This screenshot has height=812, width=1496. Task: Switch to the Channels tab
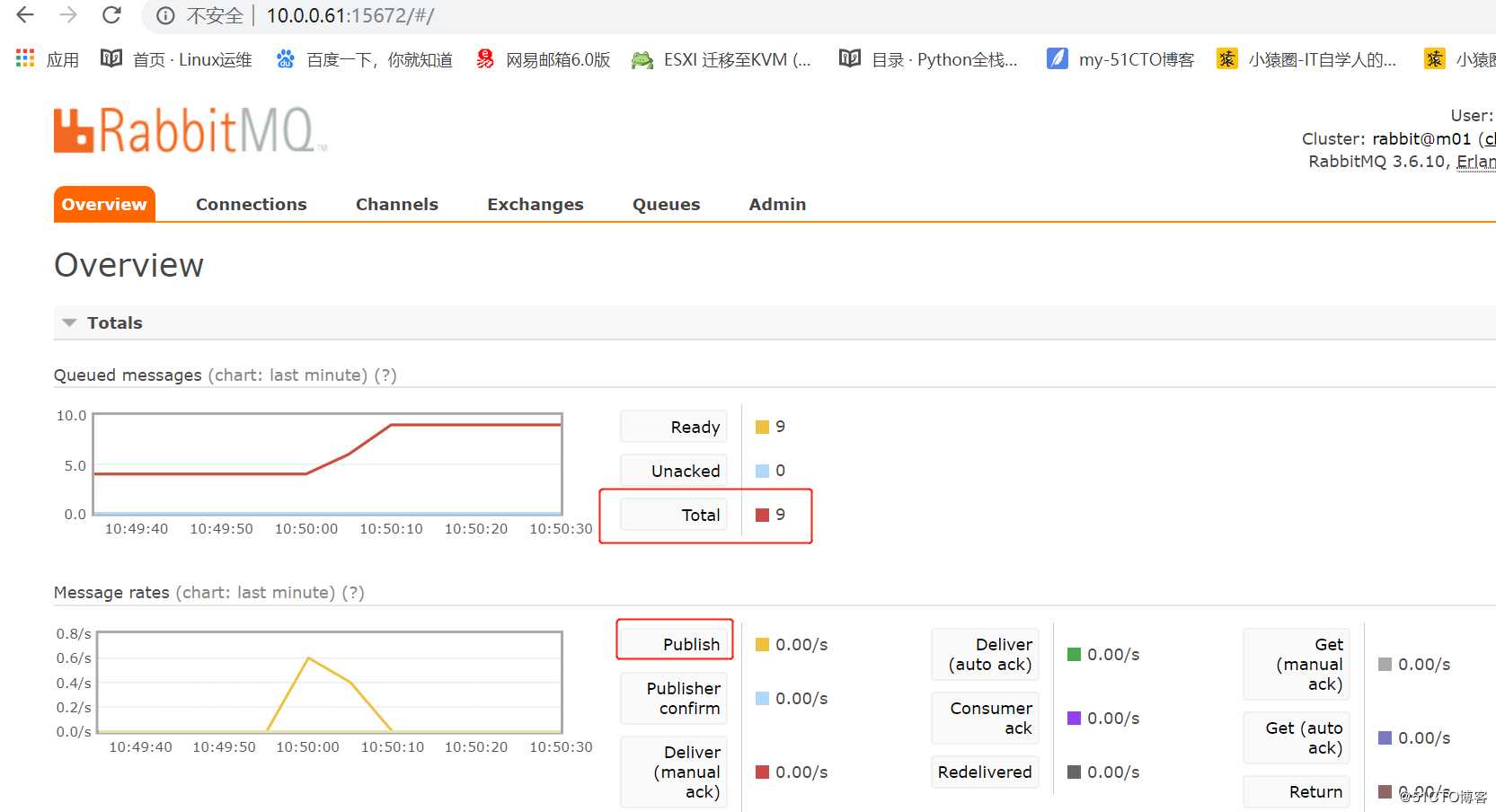pyautogui.click(x=397, y=204)
